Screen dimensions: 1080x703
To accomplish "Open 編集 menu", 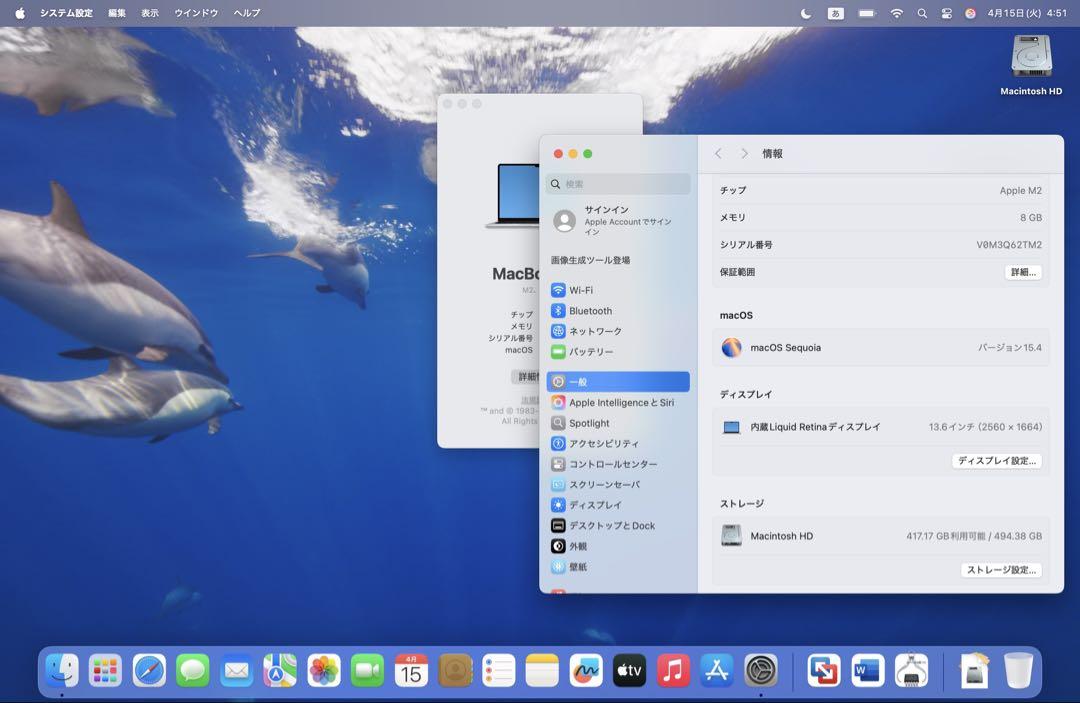I will tap(117, 13).
